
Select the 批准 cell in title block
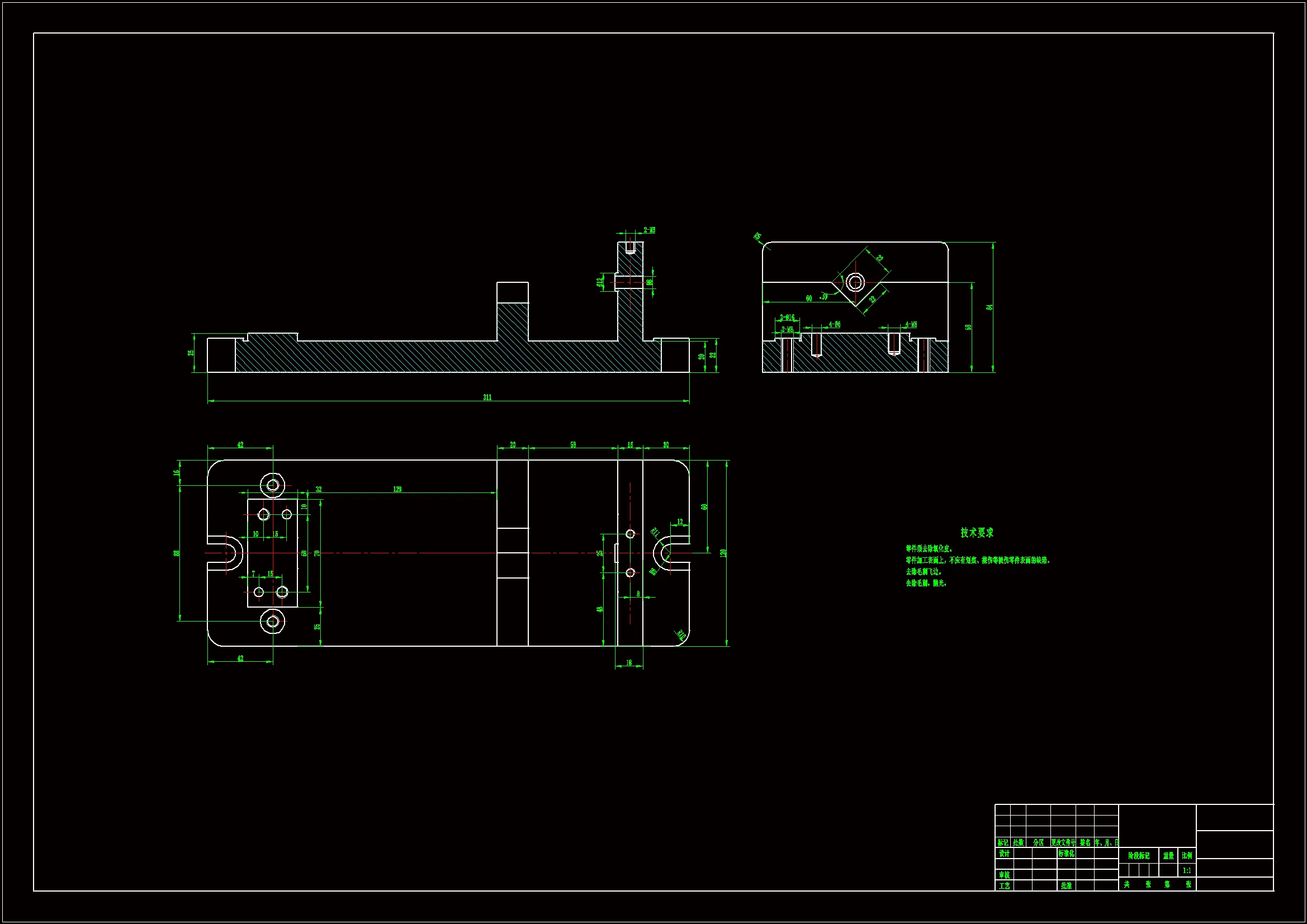[1066, 886]
